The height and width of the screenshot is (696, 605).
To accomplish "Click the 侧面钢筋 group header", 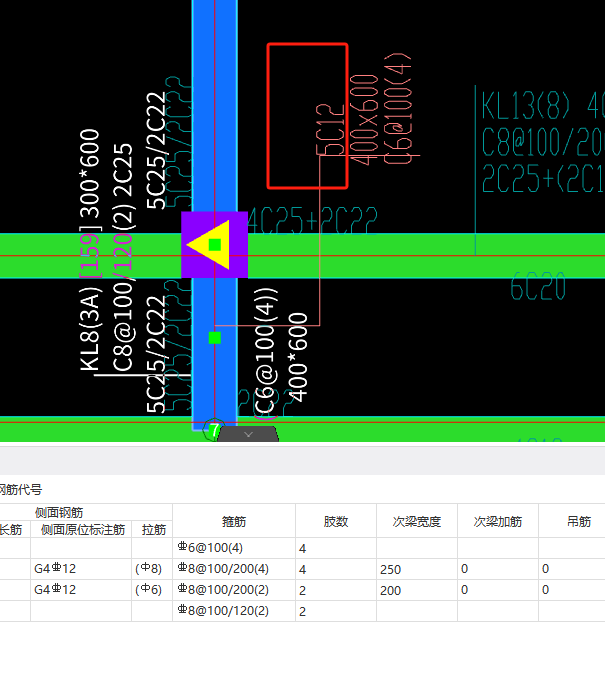I will [x=59, y=513].
